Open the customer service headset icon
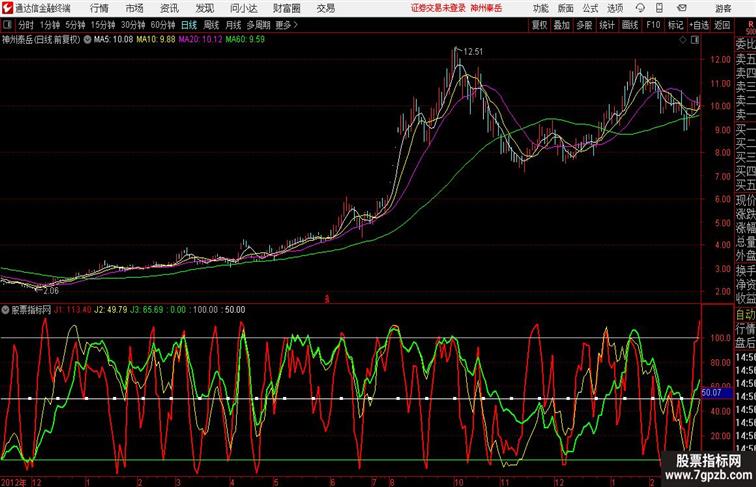 (640, 8)
